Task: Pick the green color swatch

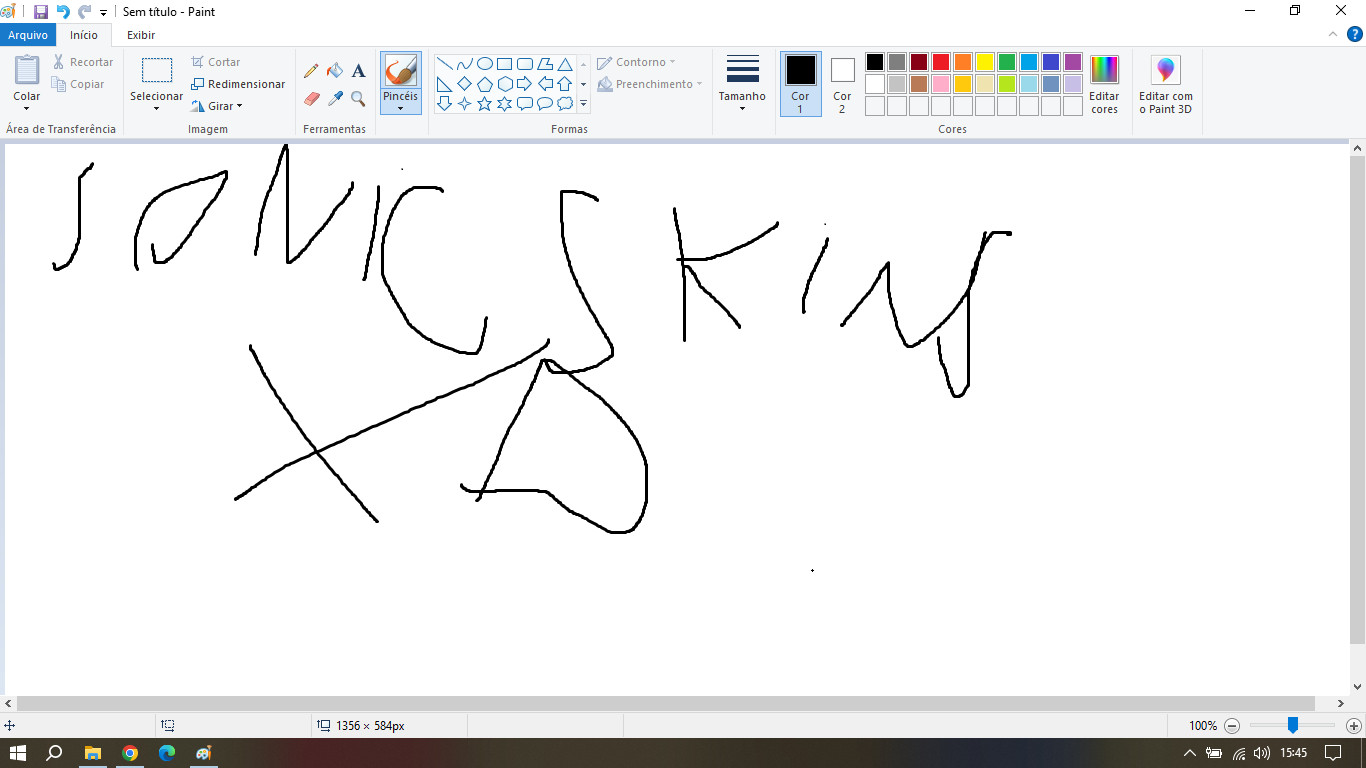Action: 1007,62
